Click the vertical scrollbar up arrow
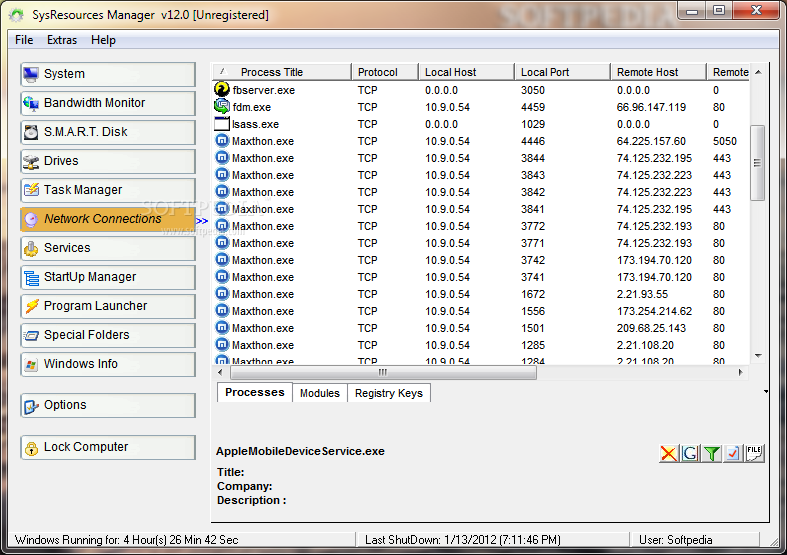This screenshot has height=555, width=787. (758, 72)
